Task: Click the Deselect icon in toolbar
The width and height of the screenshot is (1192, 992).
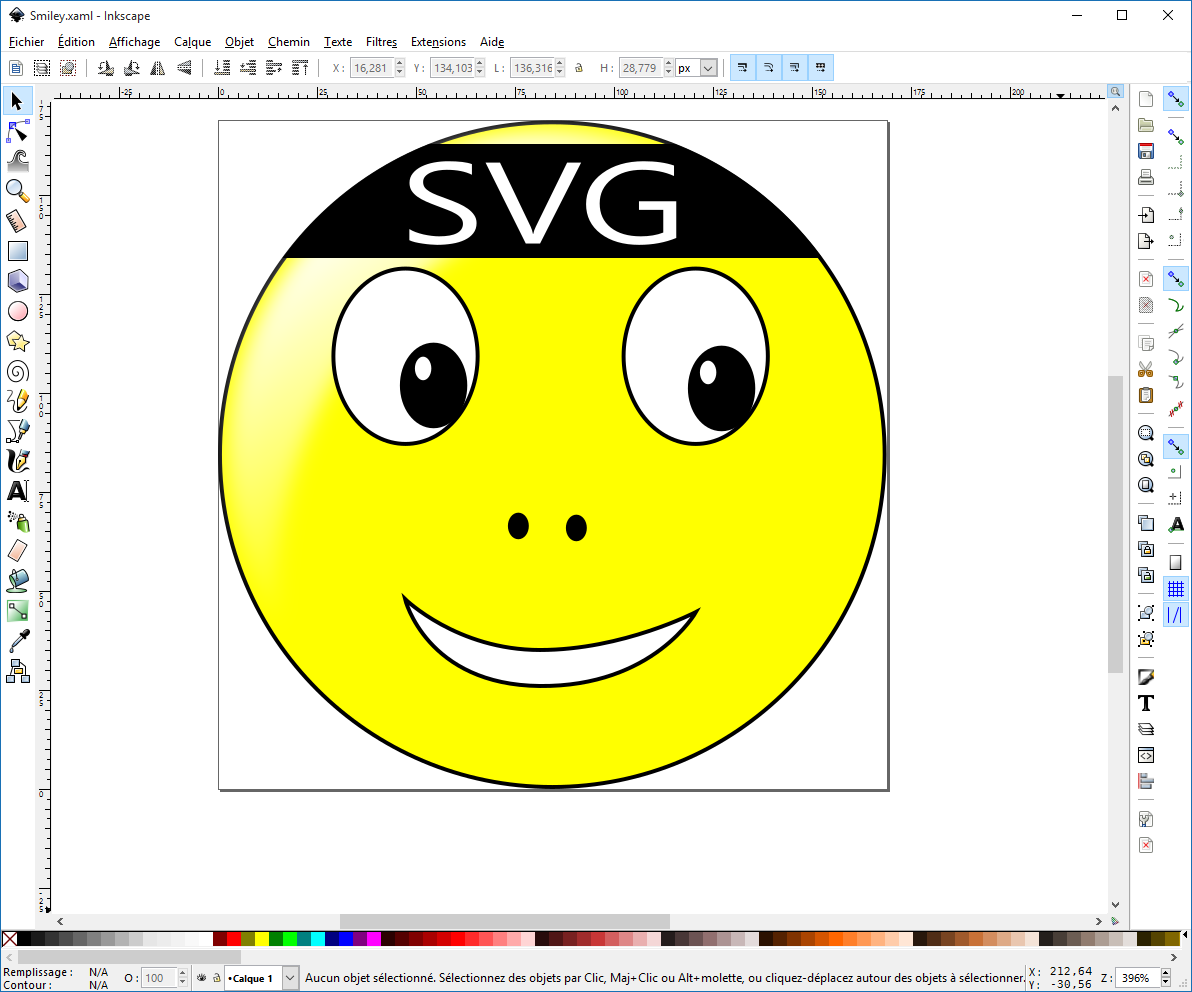Action: [x=68, y=68]
